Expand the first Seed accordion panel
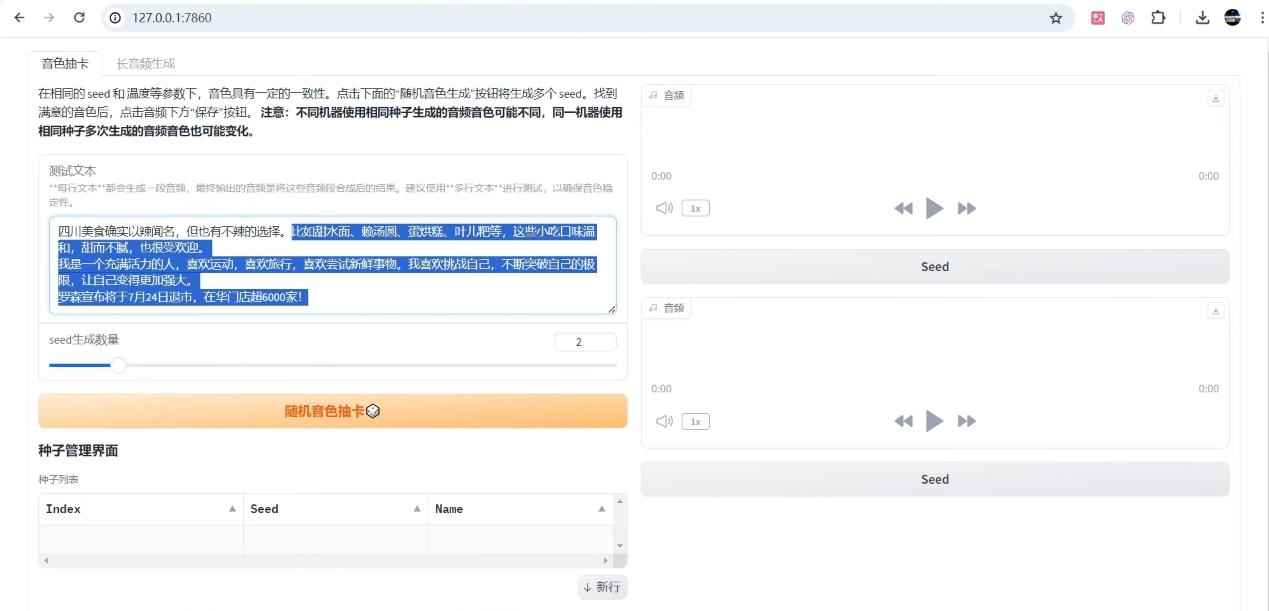Viewport: 1269px width, 611px height. [x=933, y=266]
